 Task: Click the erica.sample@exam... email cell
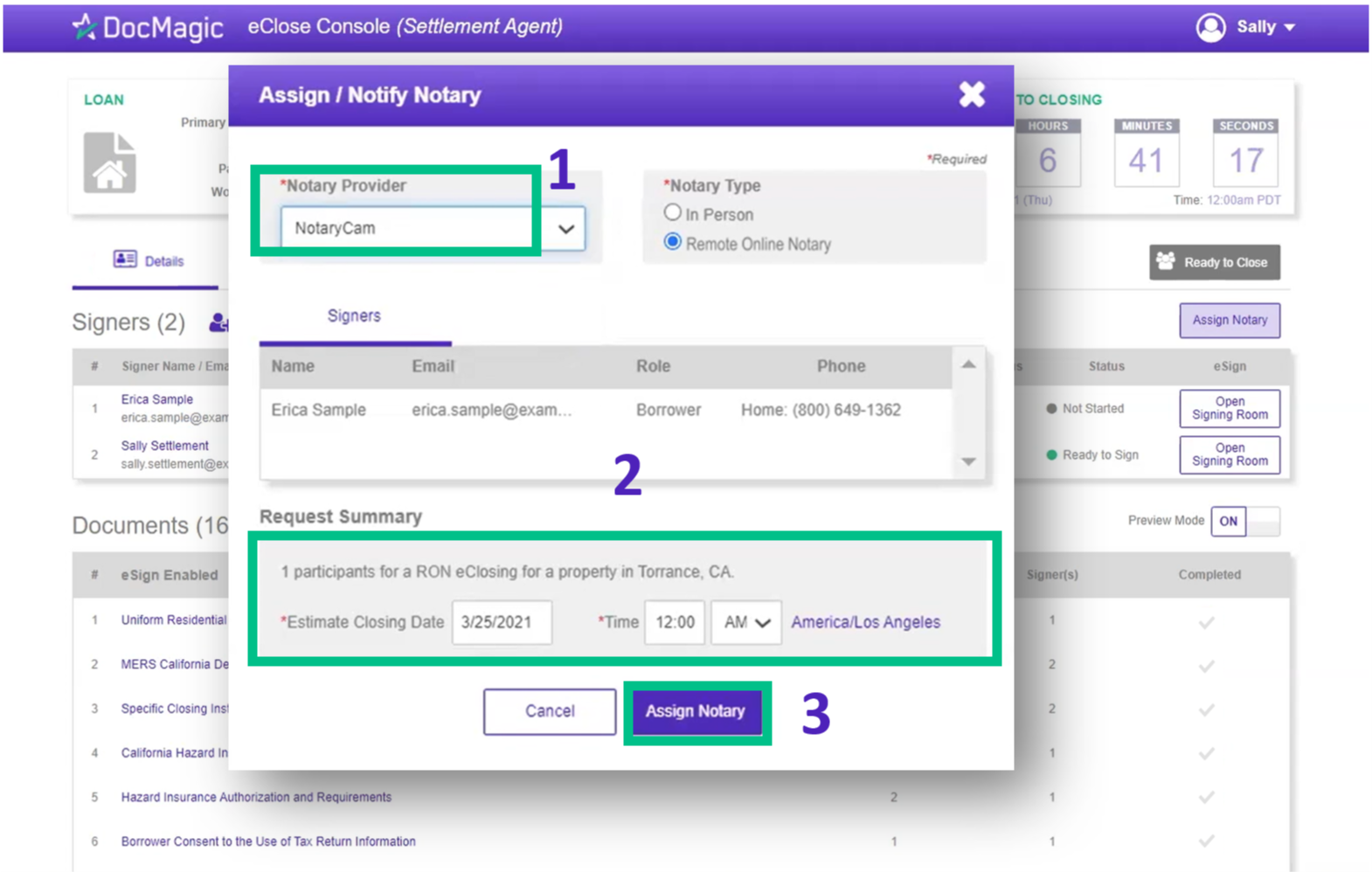492,410
